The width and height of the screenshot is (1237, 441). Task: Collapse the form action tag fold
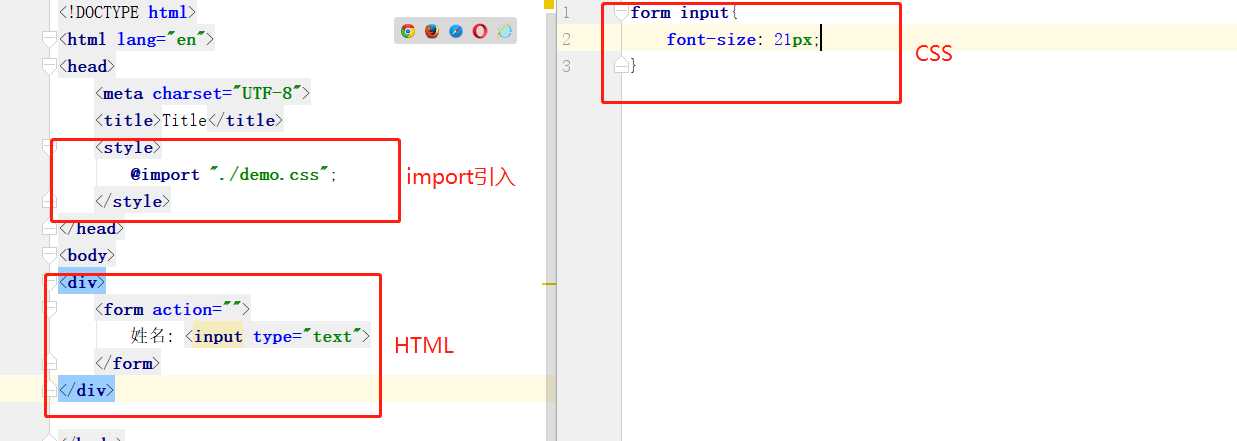[x=50, y=310]
